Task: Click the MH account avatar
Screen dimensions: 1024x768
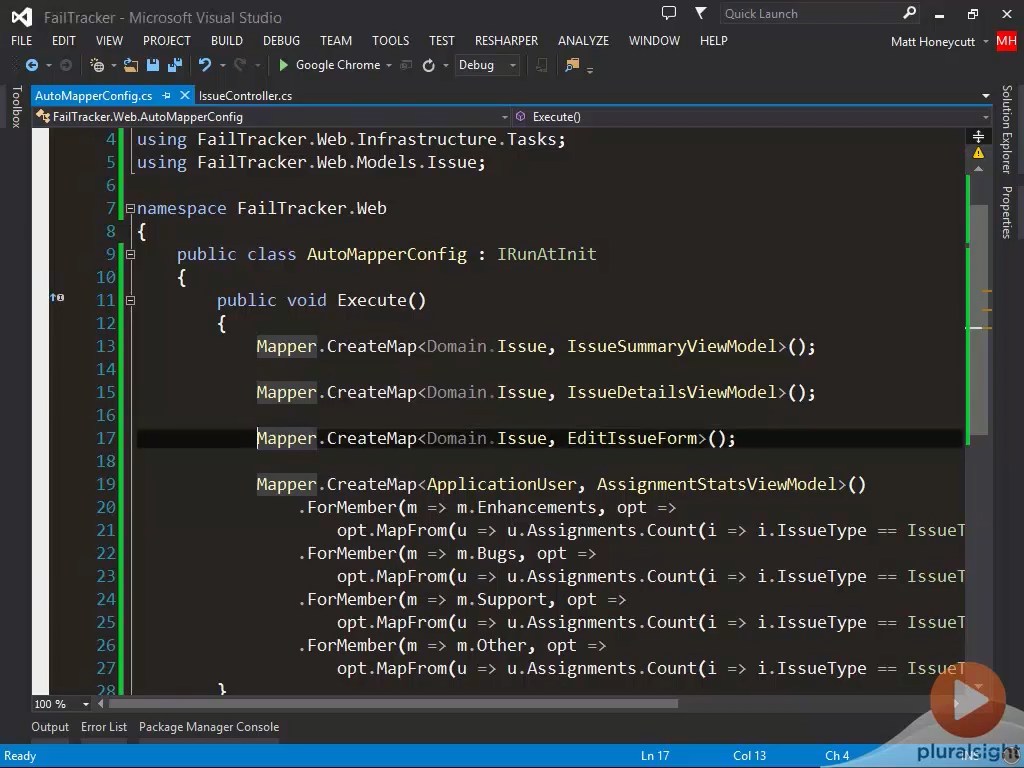Action: pyautogui.click(x=1006, y=41)
